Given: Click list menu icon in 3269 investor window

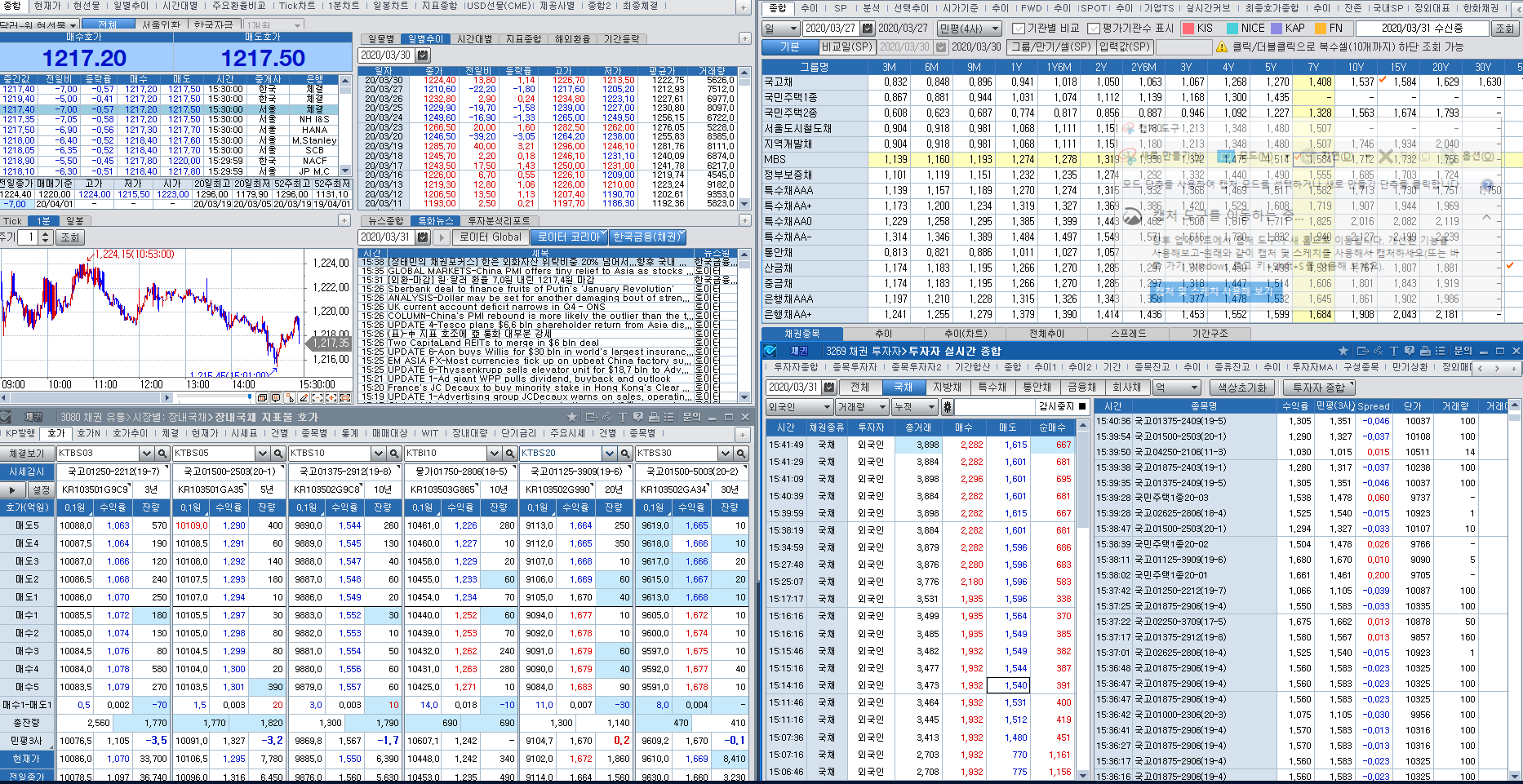Looking at the screenshot, I should coord(1441,351).
